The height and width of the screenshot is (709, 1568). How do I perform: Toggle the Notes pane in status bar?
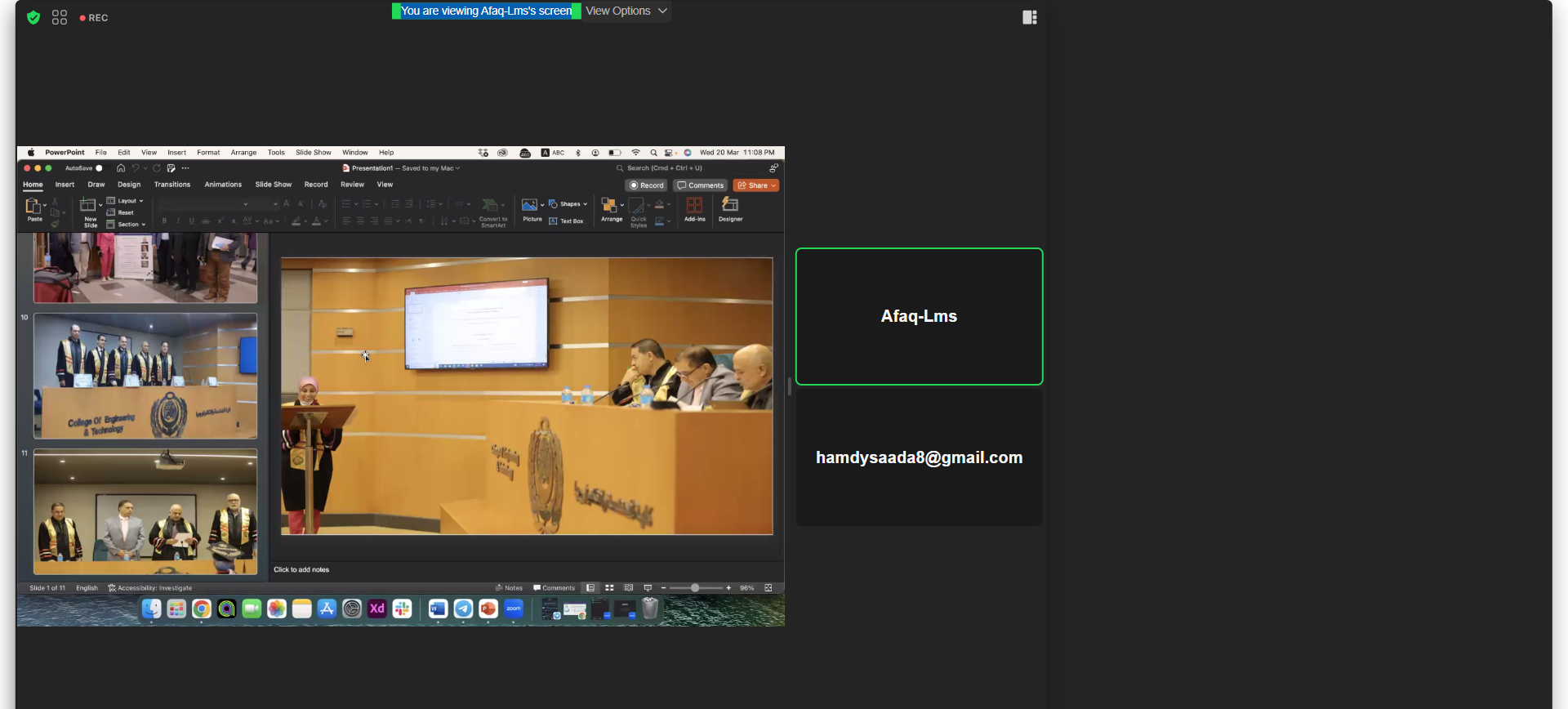tap(509, 588)
